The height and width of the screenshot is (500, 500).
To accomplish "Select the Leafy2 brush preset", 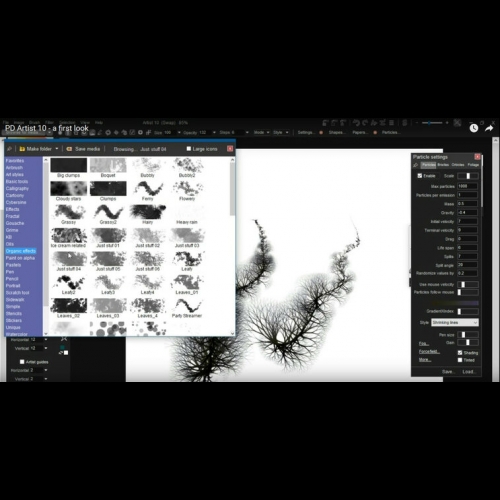I will [69, 285].
